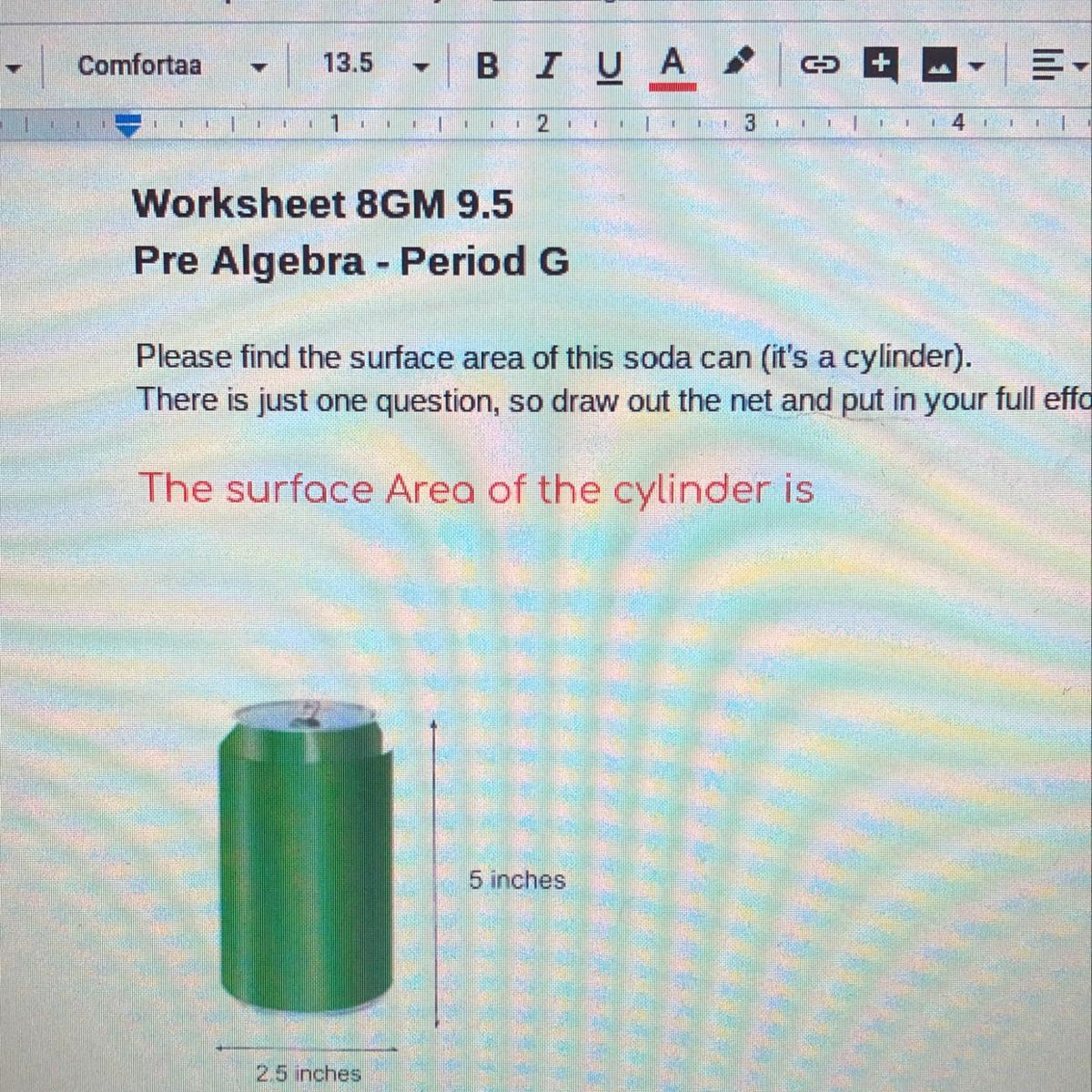Click the '2.5 inches' width label

click(x=308, y=1074)
